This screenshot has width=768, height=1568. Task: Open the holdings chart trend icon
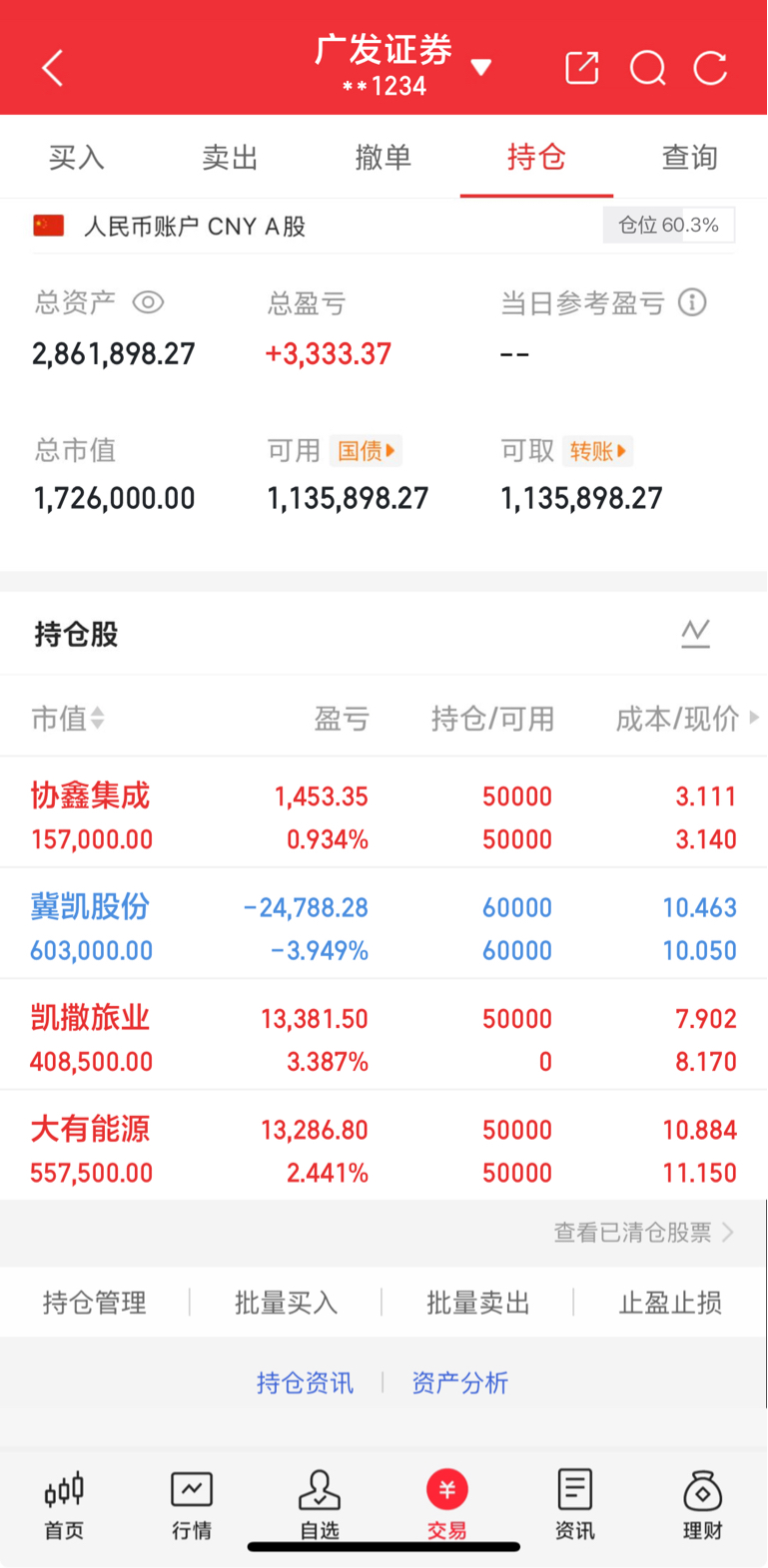pos(695,633)
